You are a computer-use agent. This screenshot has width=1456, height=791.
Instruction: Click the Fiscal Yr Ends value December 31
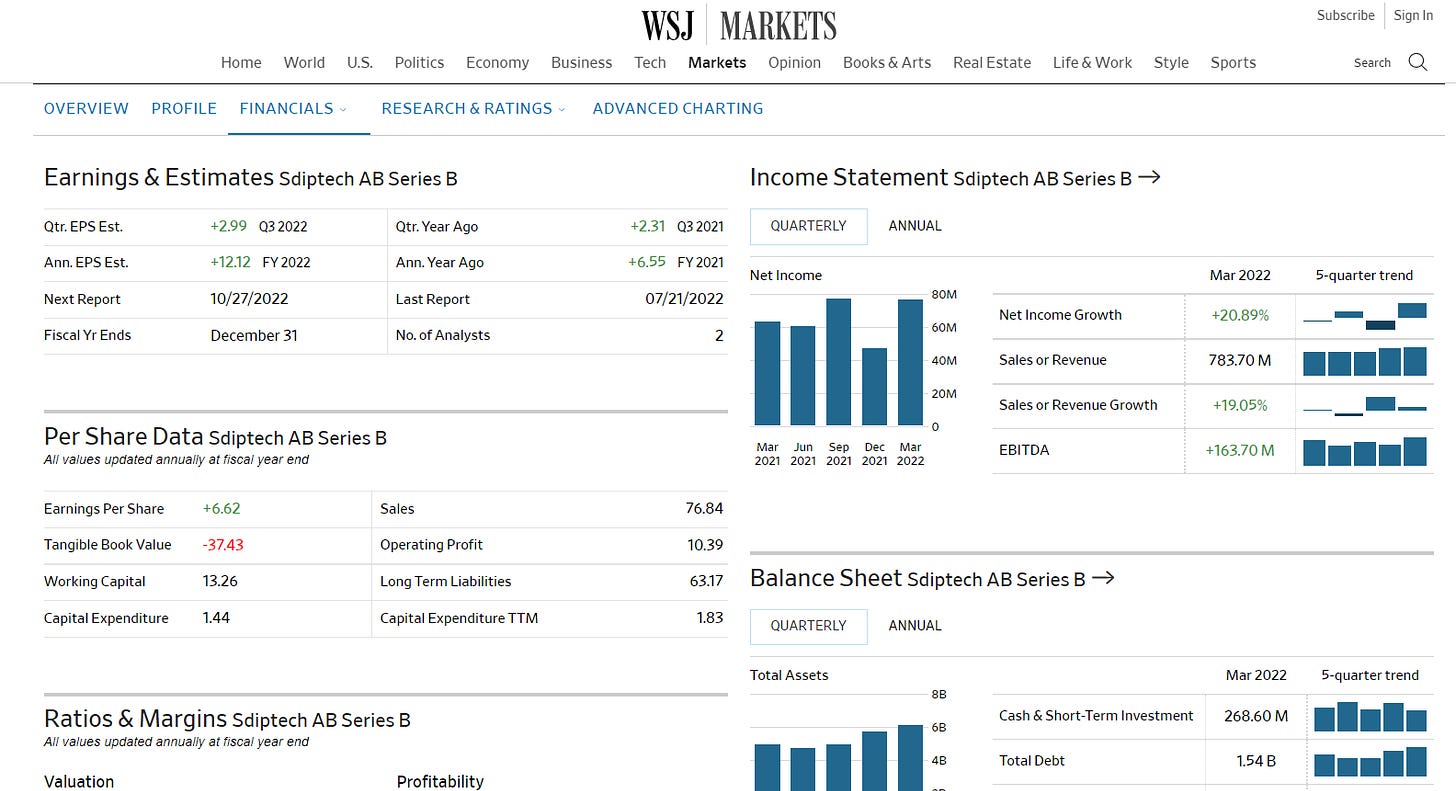click(x=254, y=335)
